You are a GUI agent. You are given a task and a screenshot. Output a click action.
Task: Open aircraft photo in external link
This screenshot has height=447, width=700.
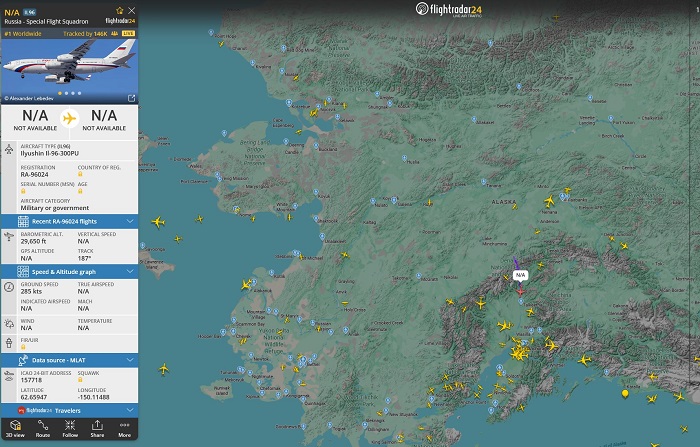131,98
